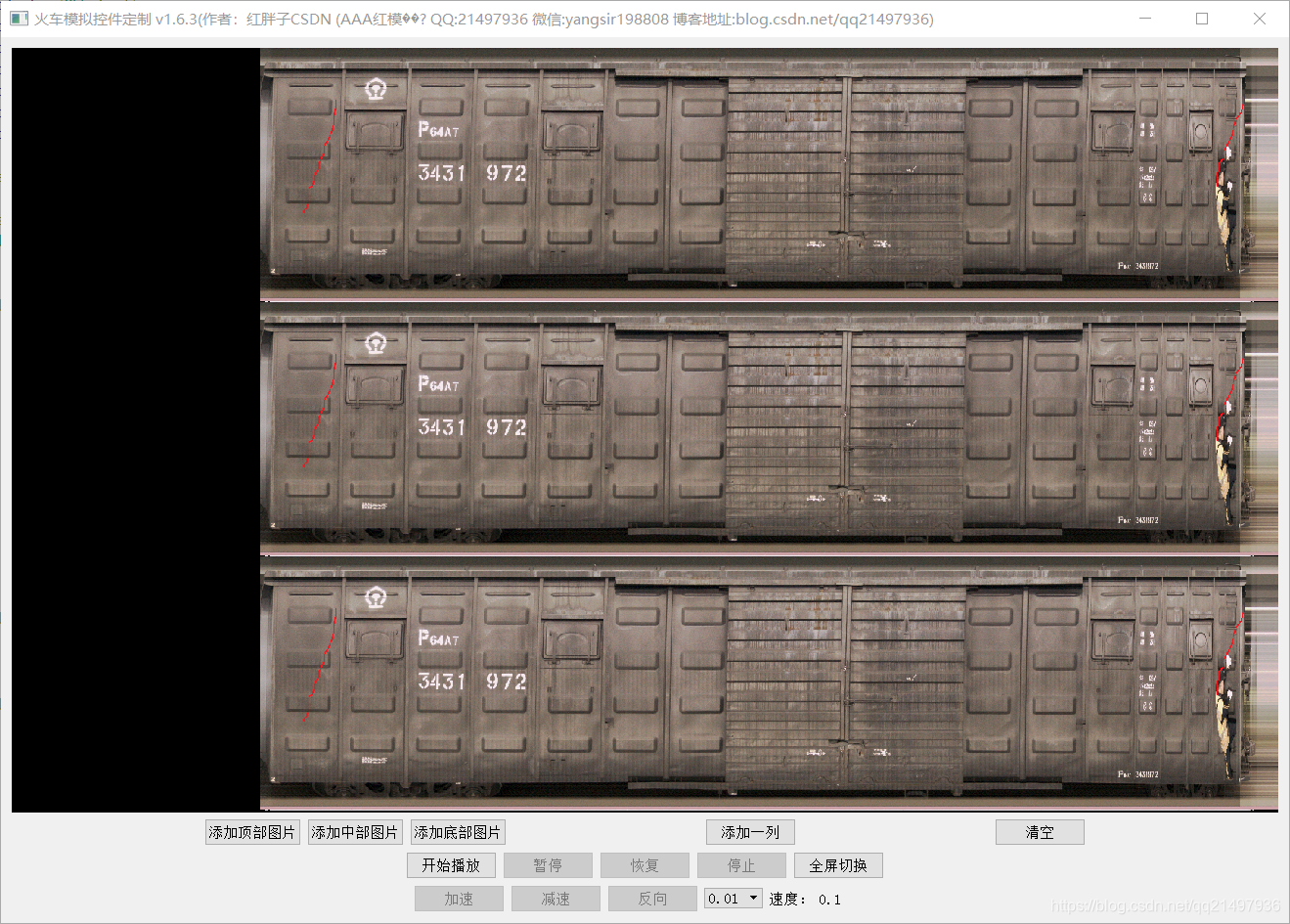Close the train simulator window
Image resolution: width=1290 pixels, height=924 pixels.
[1260, 19]
